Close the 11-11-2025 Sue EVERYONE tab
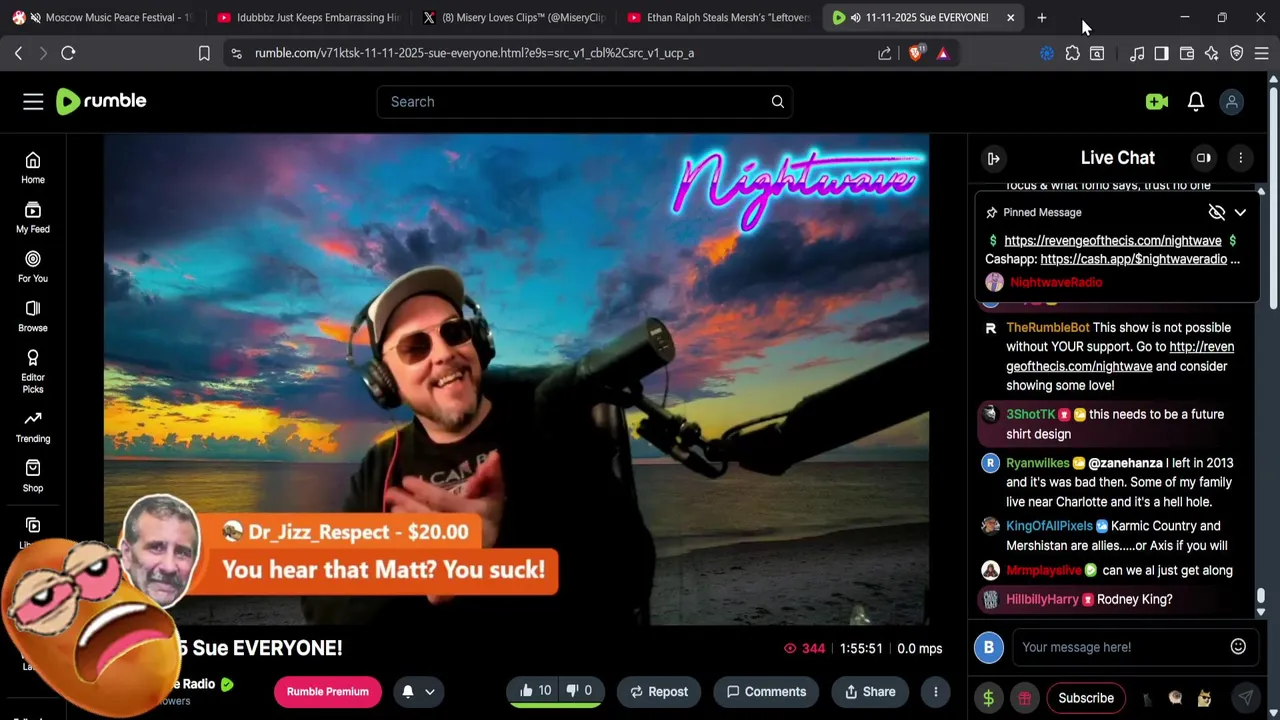The width and height of the screenshot is (1280, 720). pos(1010,17)
